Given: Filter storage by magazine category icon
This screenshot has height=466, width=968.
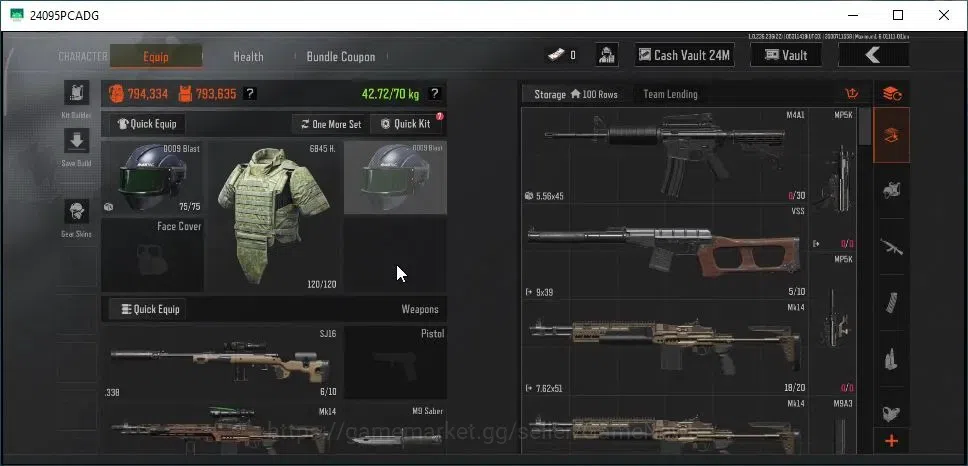Looking at the screenshot, I should (x=891, y=302).
